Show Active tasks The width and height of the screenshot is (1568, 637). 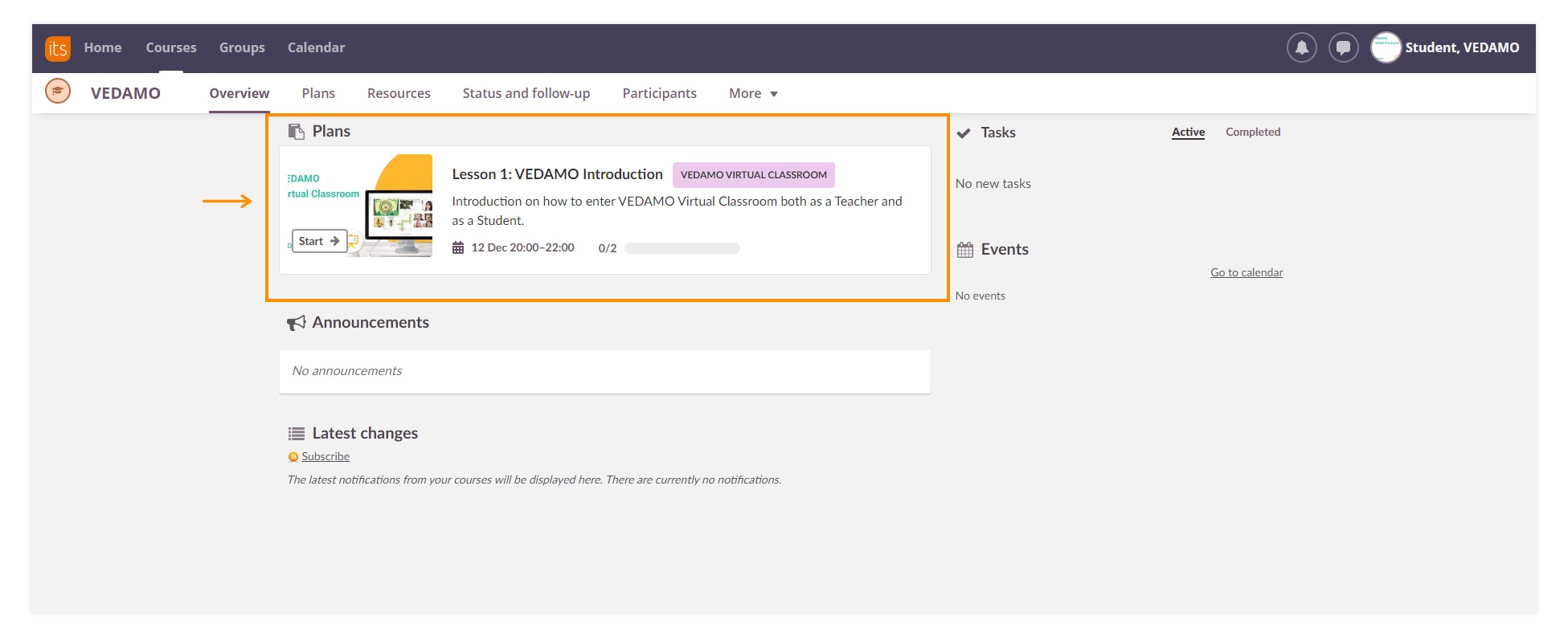tap(1188, 132)
